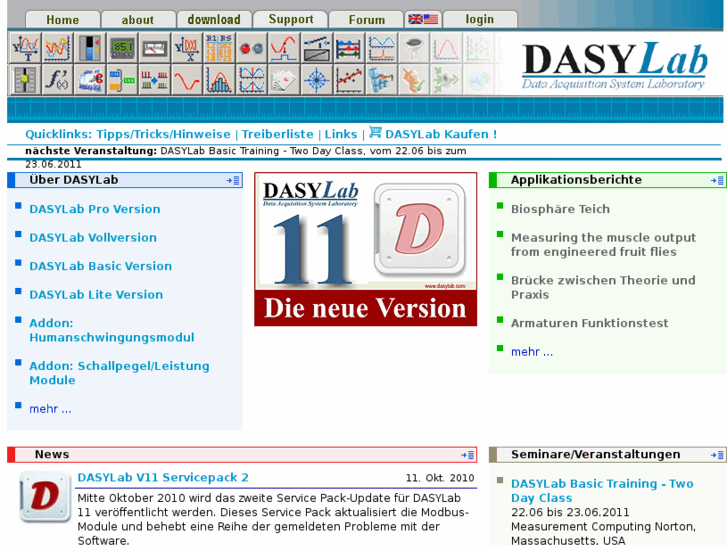Click the pulse arrow conversion icon
727x545 pixels.
coord(155,80)
